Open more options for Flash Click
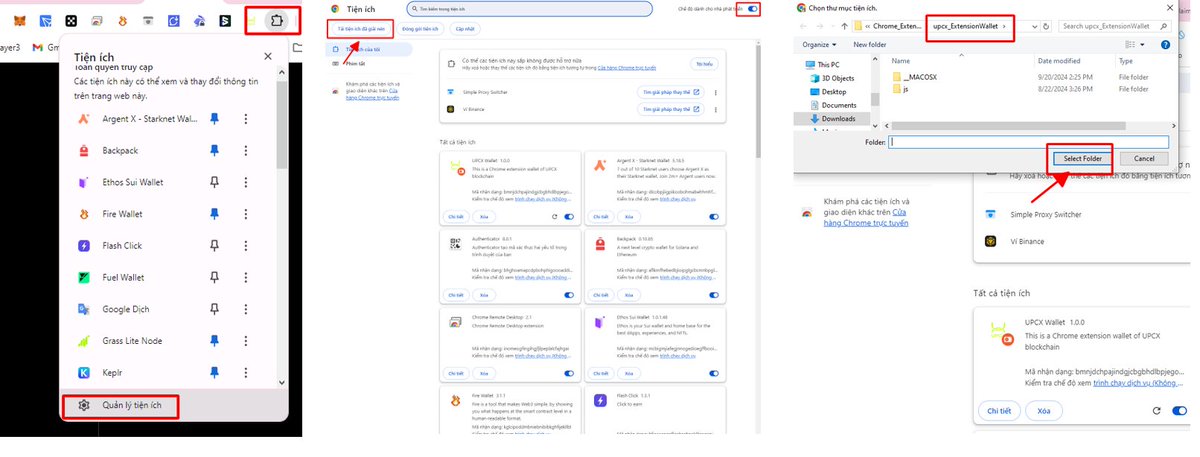1200x457 pixels. (247, 246)
